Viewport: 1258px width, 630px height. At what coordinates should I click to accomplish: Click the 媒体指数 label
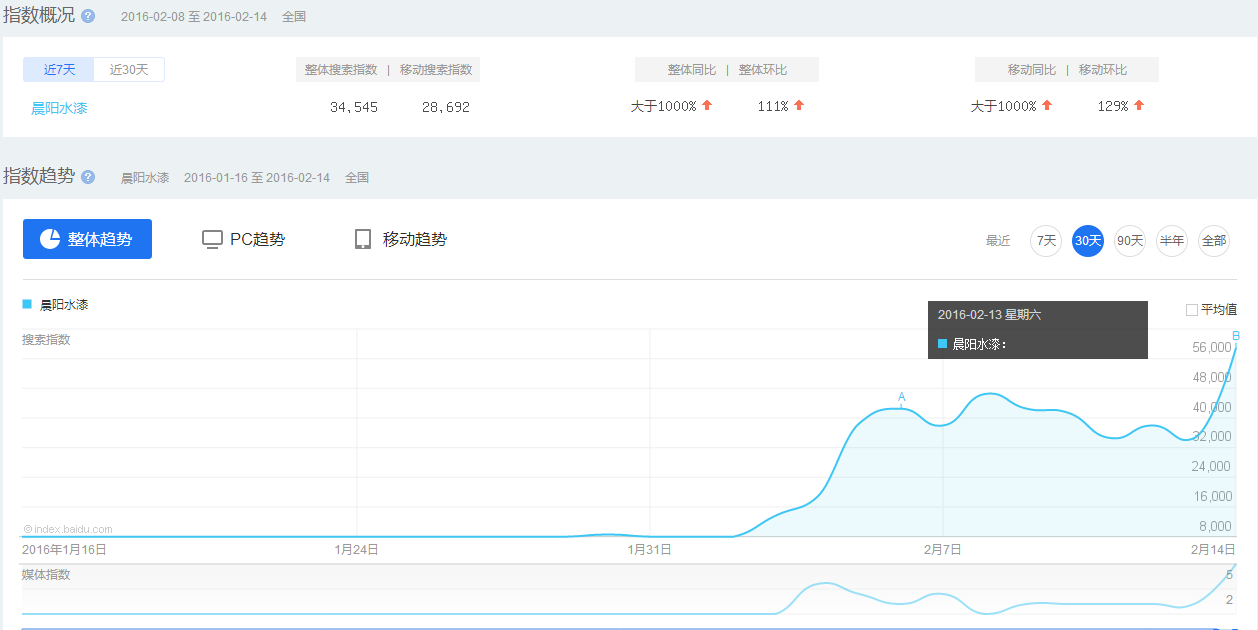click(x=46, y=575)
